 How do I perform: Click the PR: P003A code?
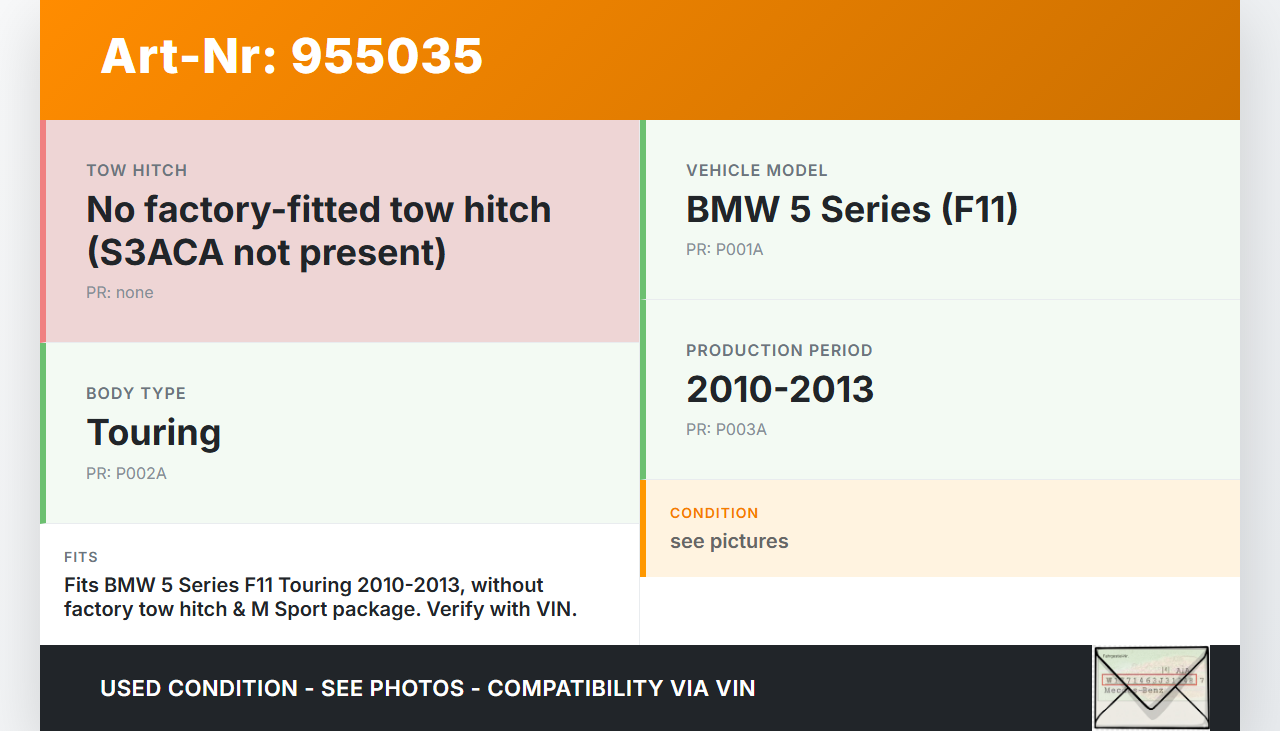[x=726, y=430]
